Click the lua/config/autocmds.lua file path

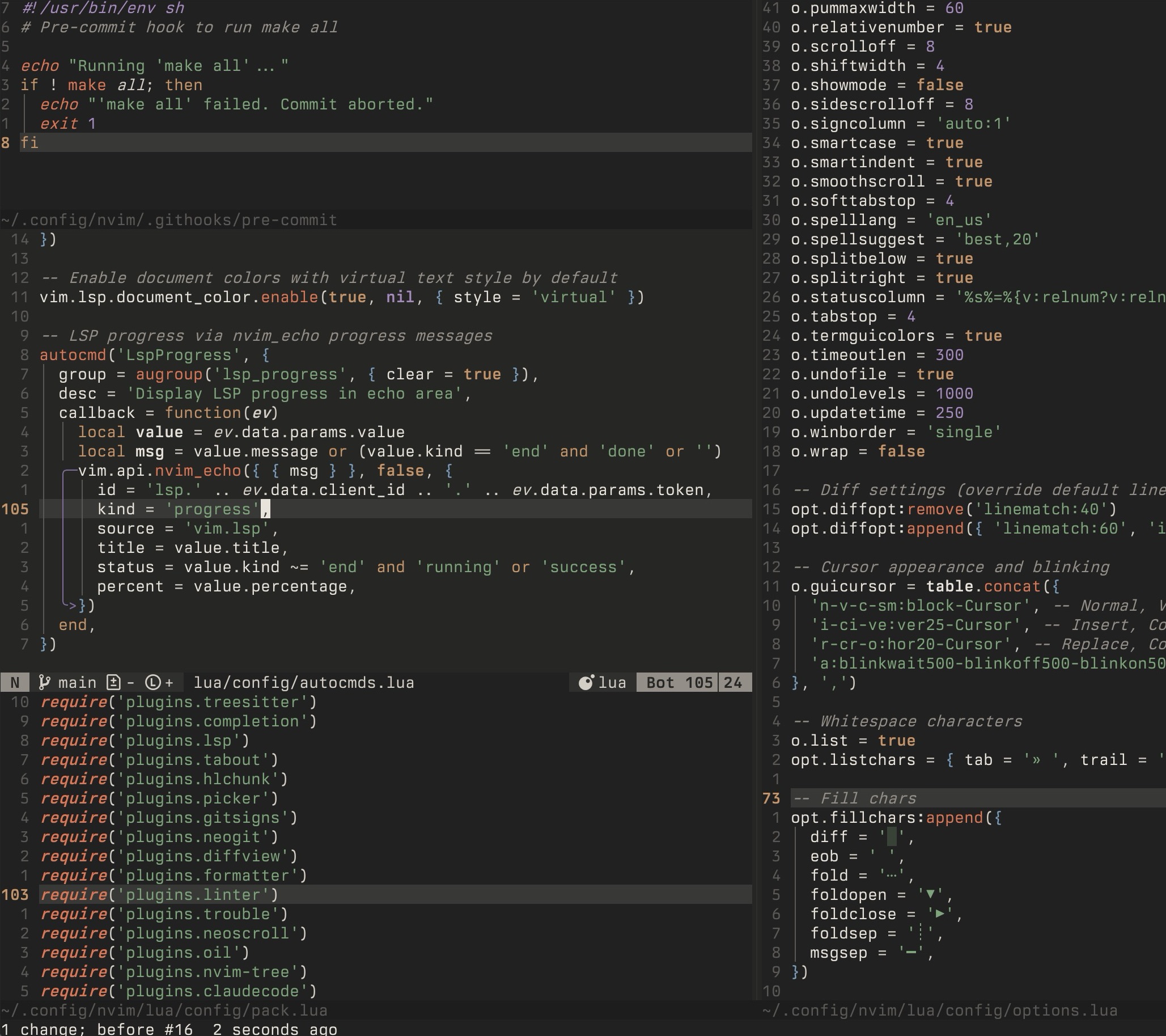click(303, 683)
